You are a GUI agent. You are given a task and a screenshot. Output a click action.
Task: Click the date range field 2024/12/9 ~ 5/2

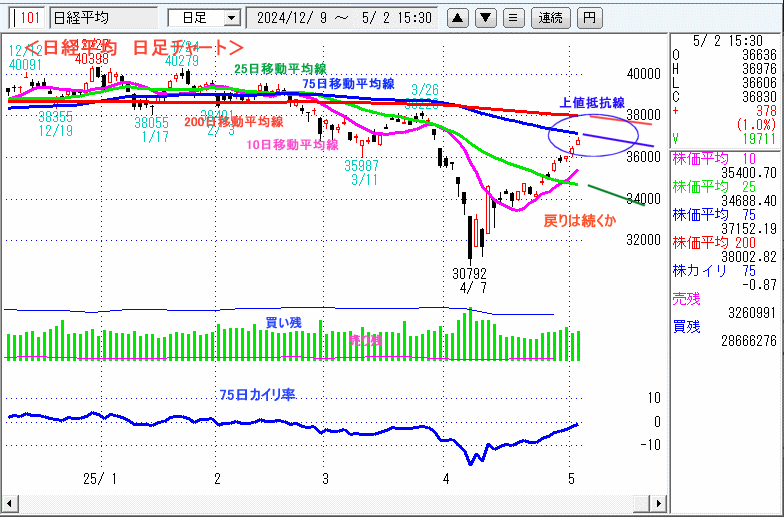(342, 18)
